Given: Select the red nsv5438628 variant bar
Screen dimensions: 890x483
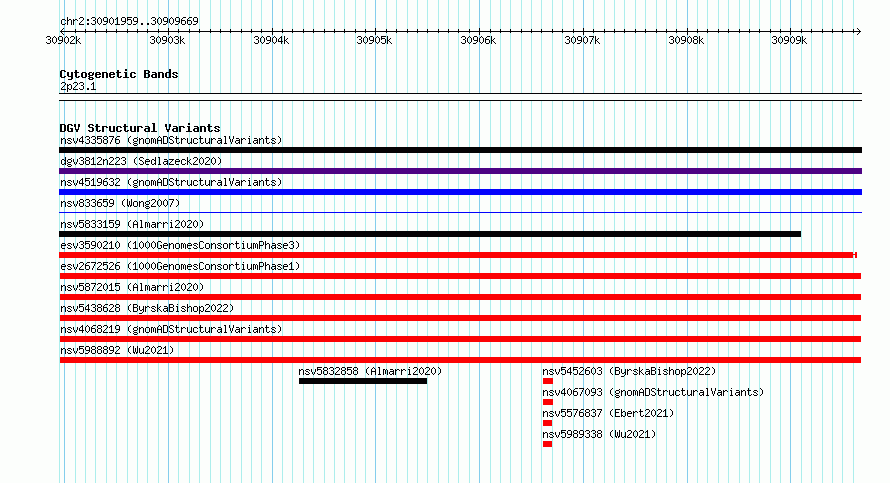Looking at the screenshot, I should click(460, 318).
